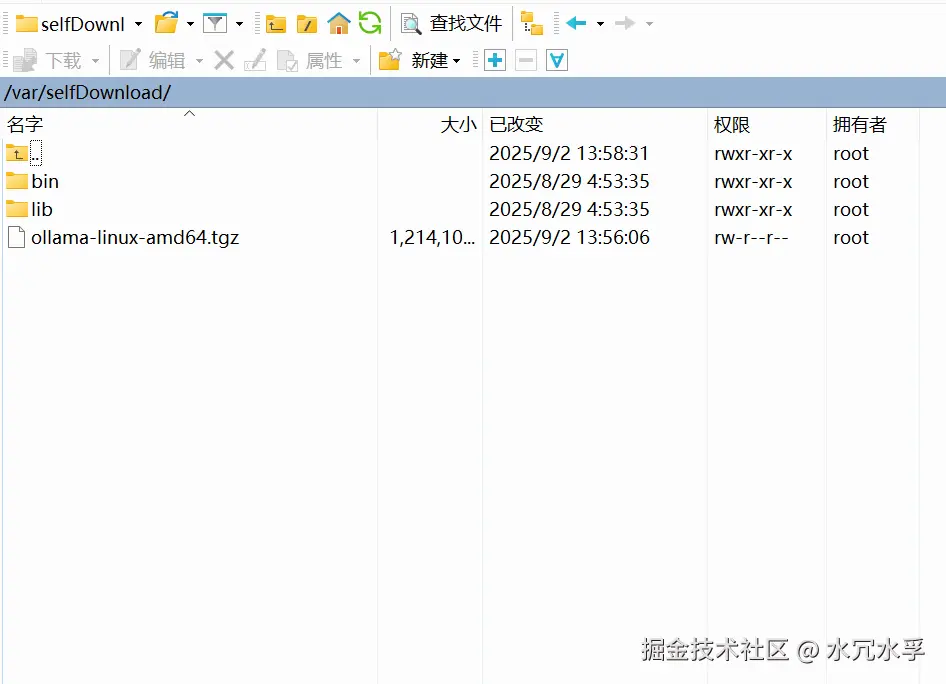Sort by the 权限 permissions column
Viewport: 946px width, 684px height.
click(766, 124)
